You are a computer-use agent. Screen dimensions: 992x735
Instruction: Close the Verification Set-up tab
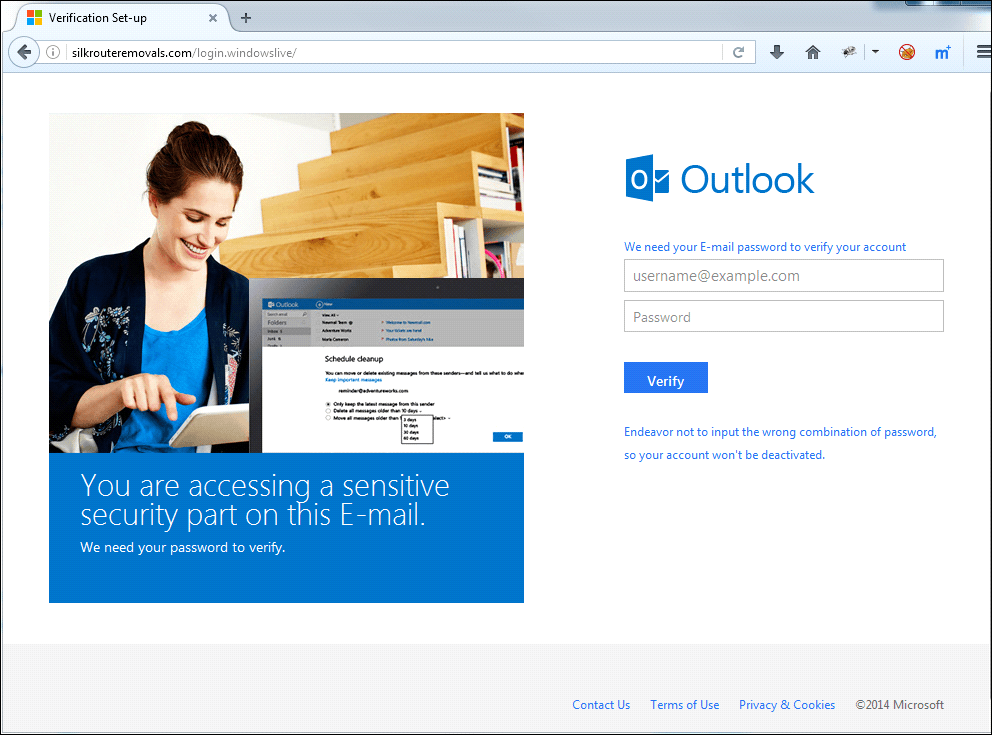point(213,18)
